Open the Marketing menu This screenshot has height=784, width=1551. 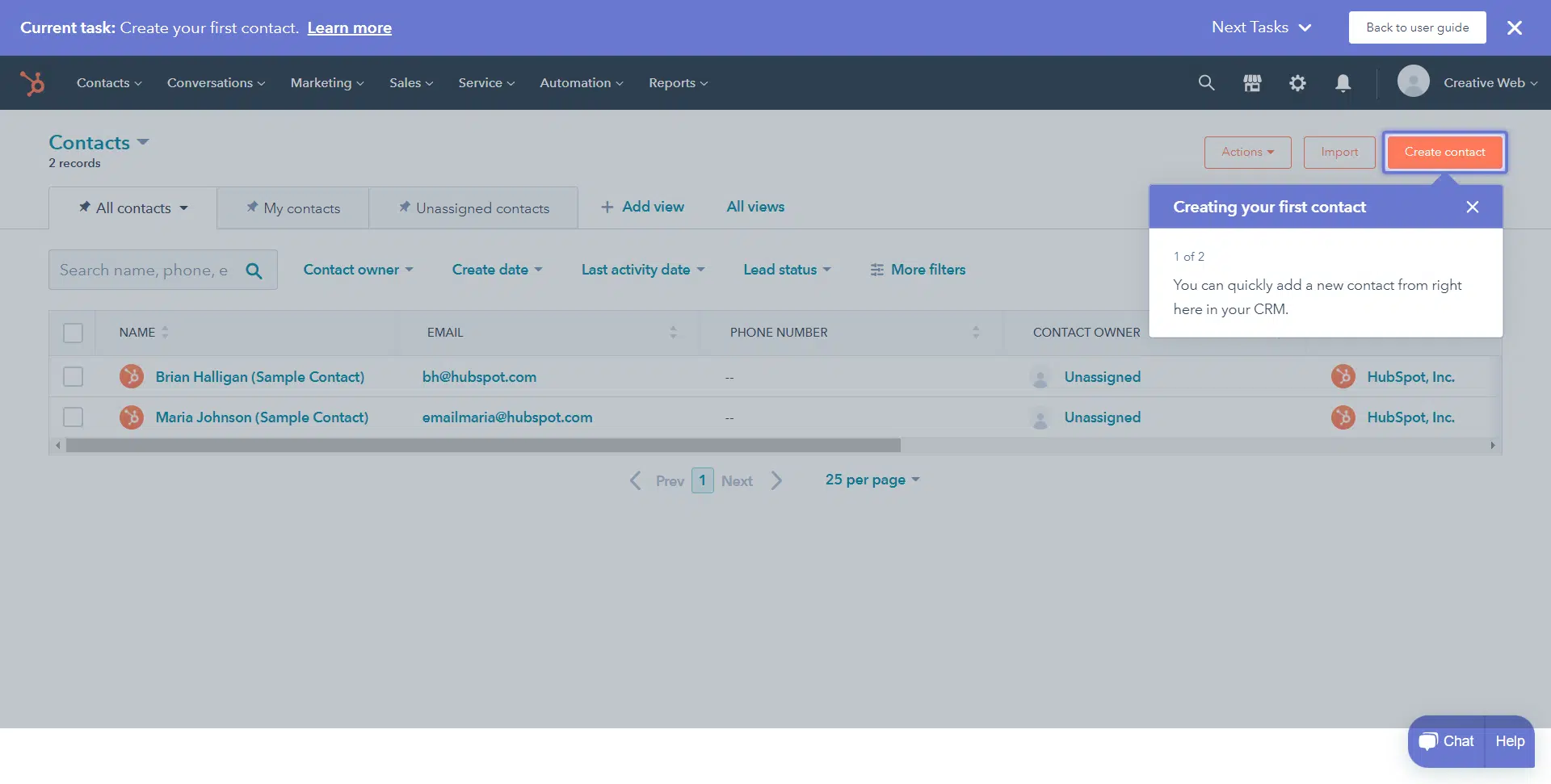click(x=327, y=82)
